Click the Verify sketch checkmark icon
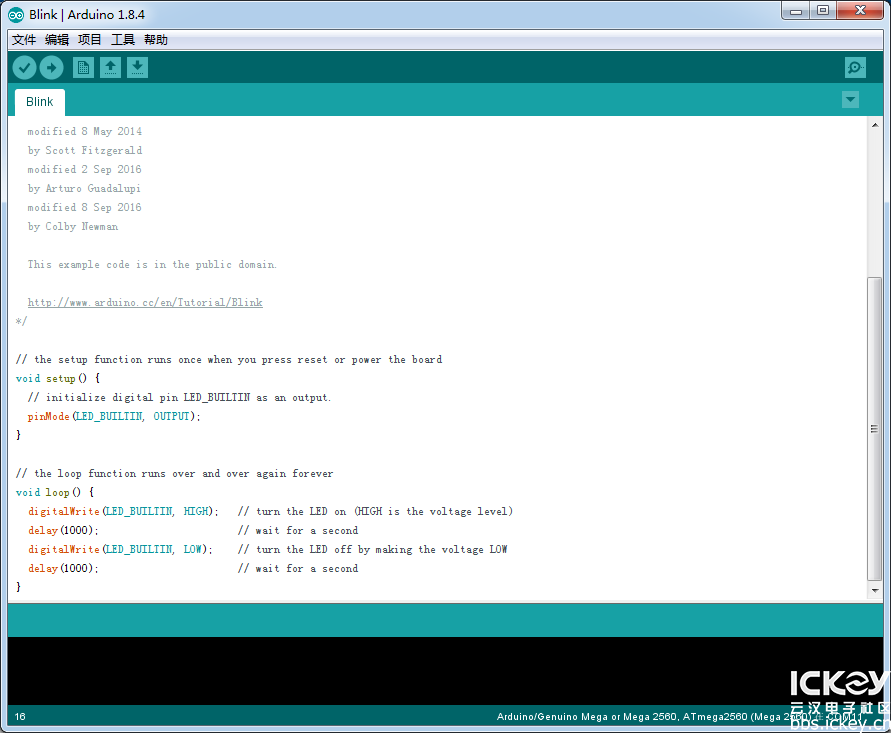This screenshot has height=733, width=891. 24,68
